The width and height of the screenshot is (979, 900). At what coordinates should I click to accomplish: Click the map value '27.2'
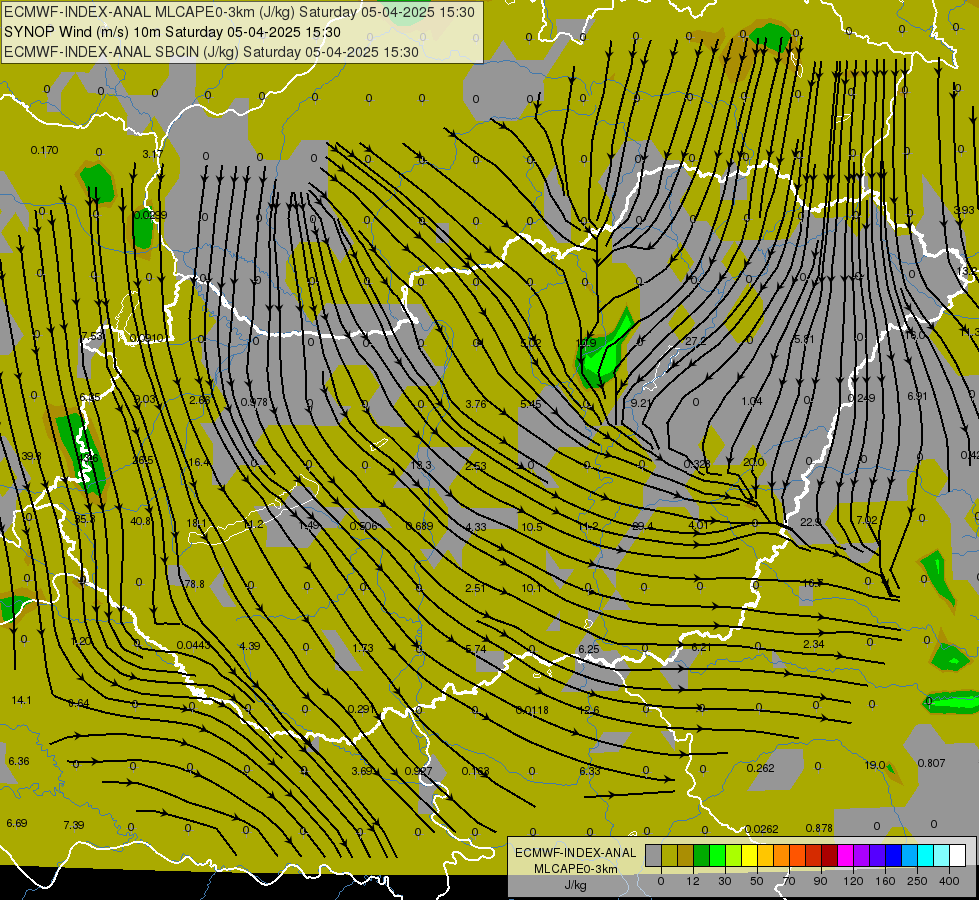click(696, 341)
